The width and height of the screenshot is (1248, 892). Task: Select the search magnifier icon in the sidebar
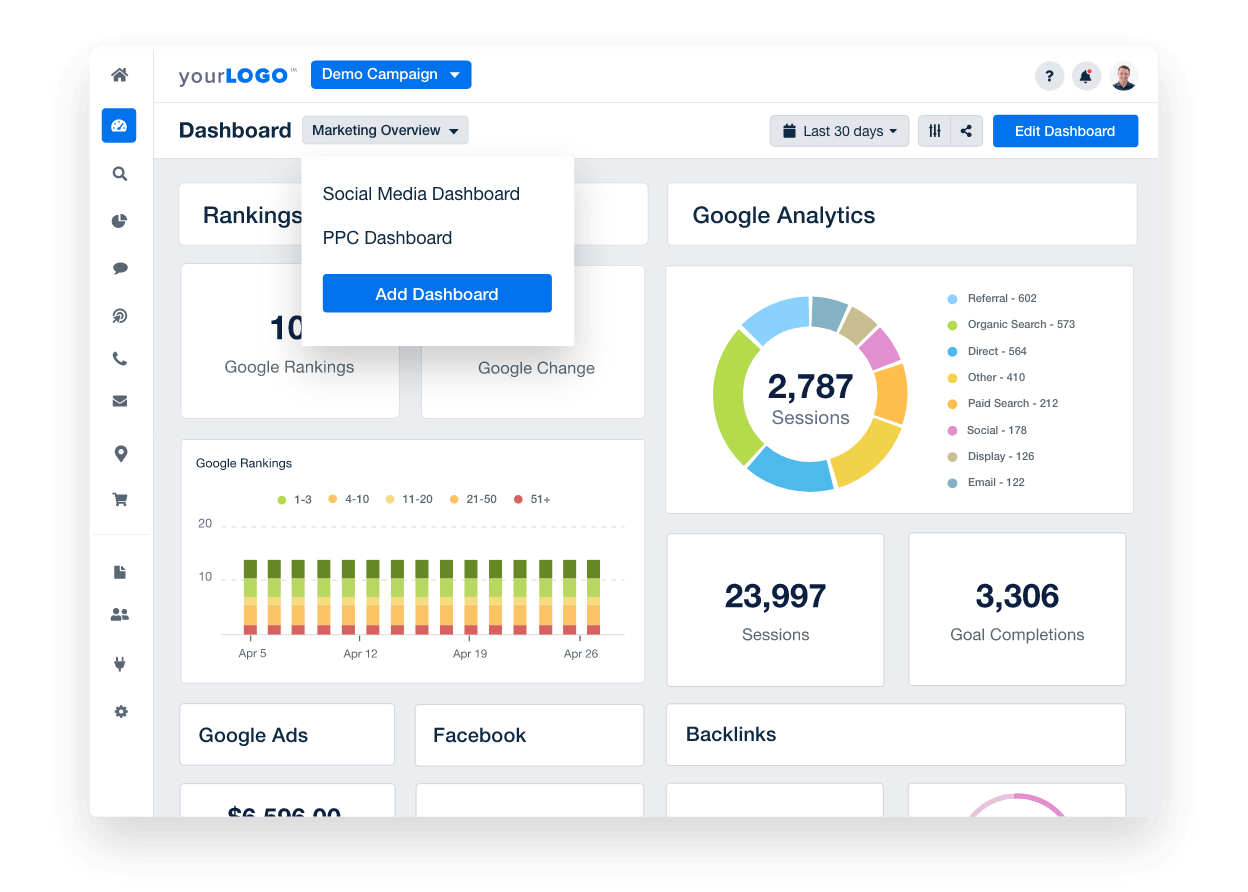click(x=119, y=173)
